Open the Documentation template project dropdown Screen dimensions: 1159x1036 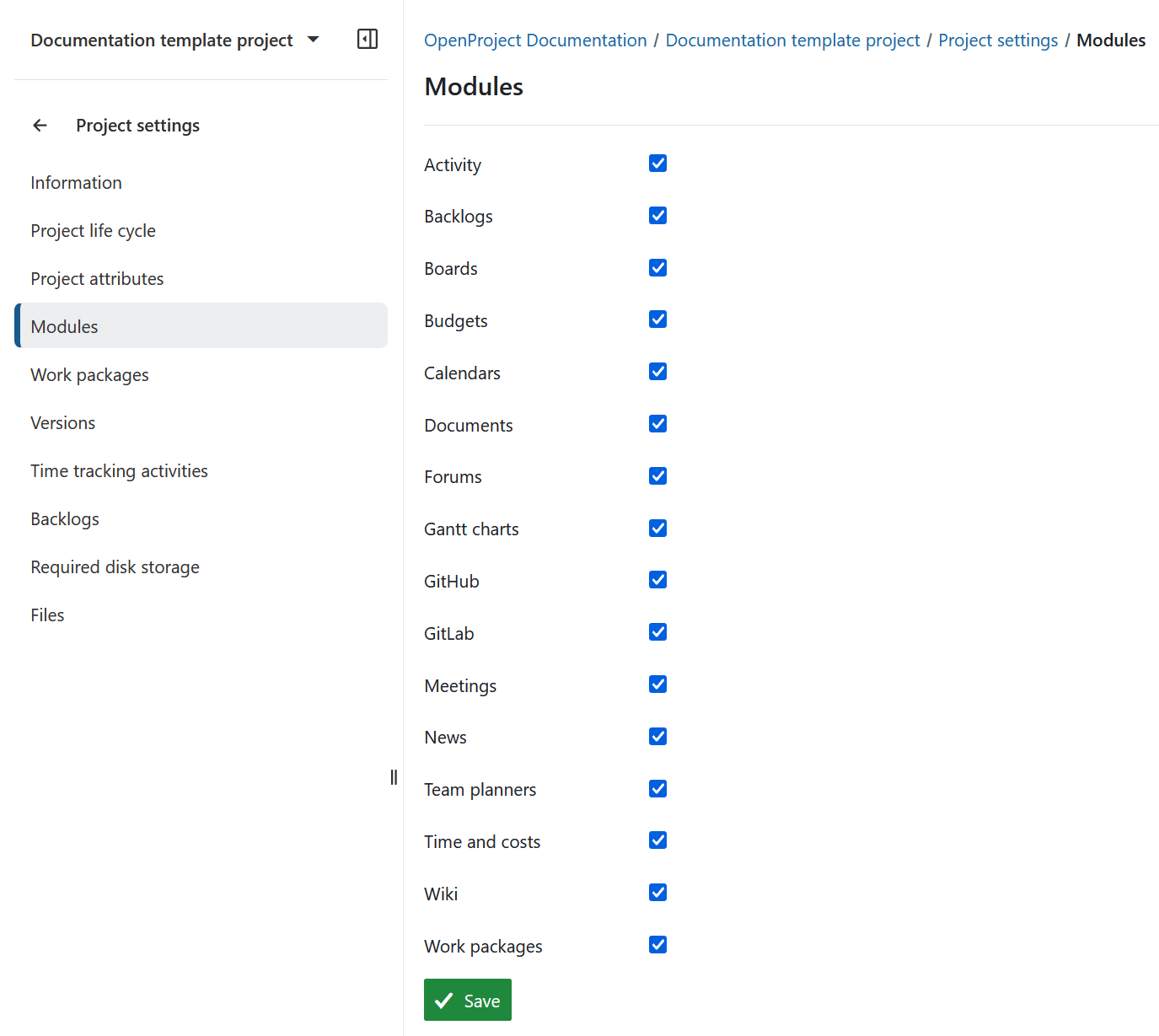tap(175, 39)
